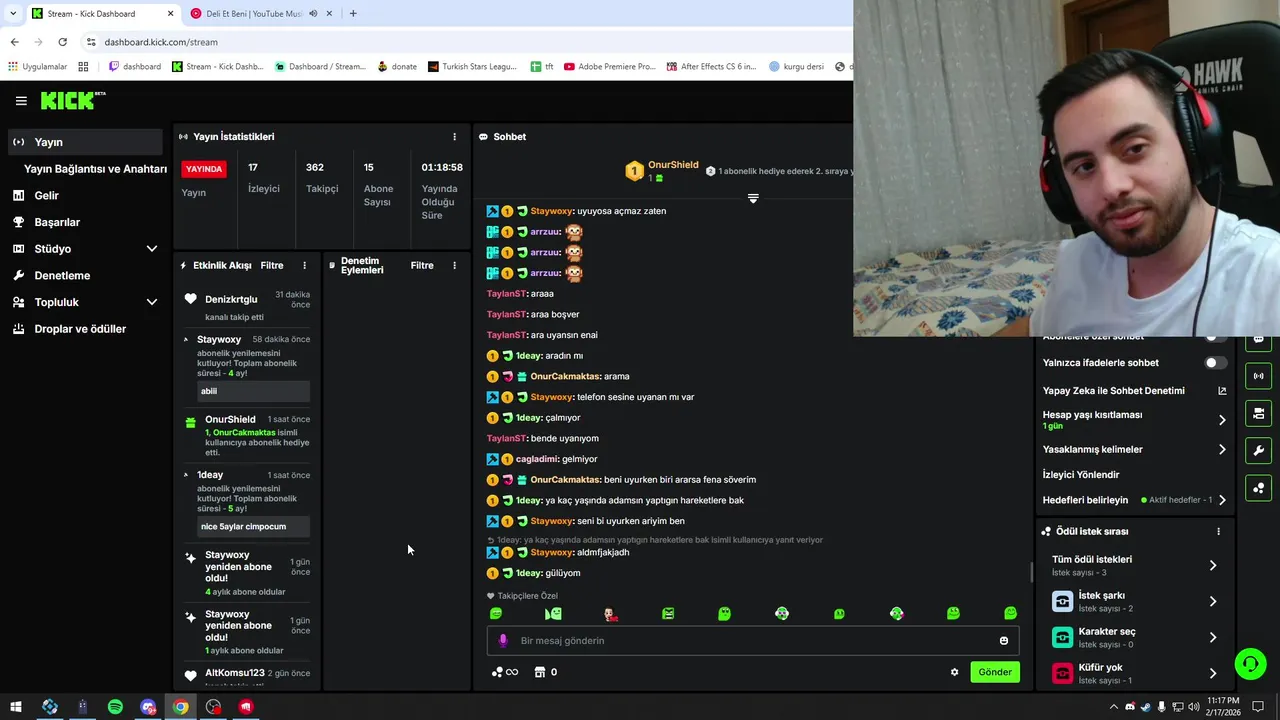Click the shop icon showing 0

546,672
